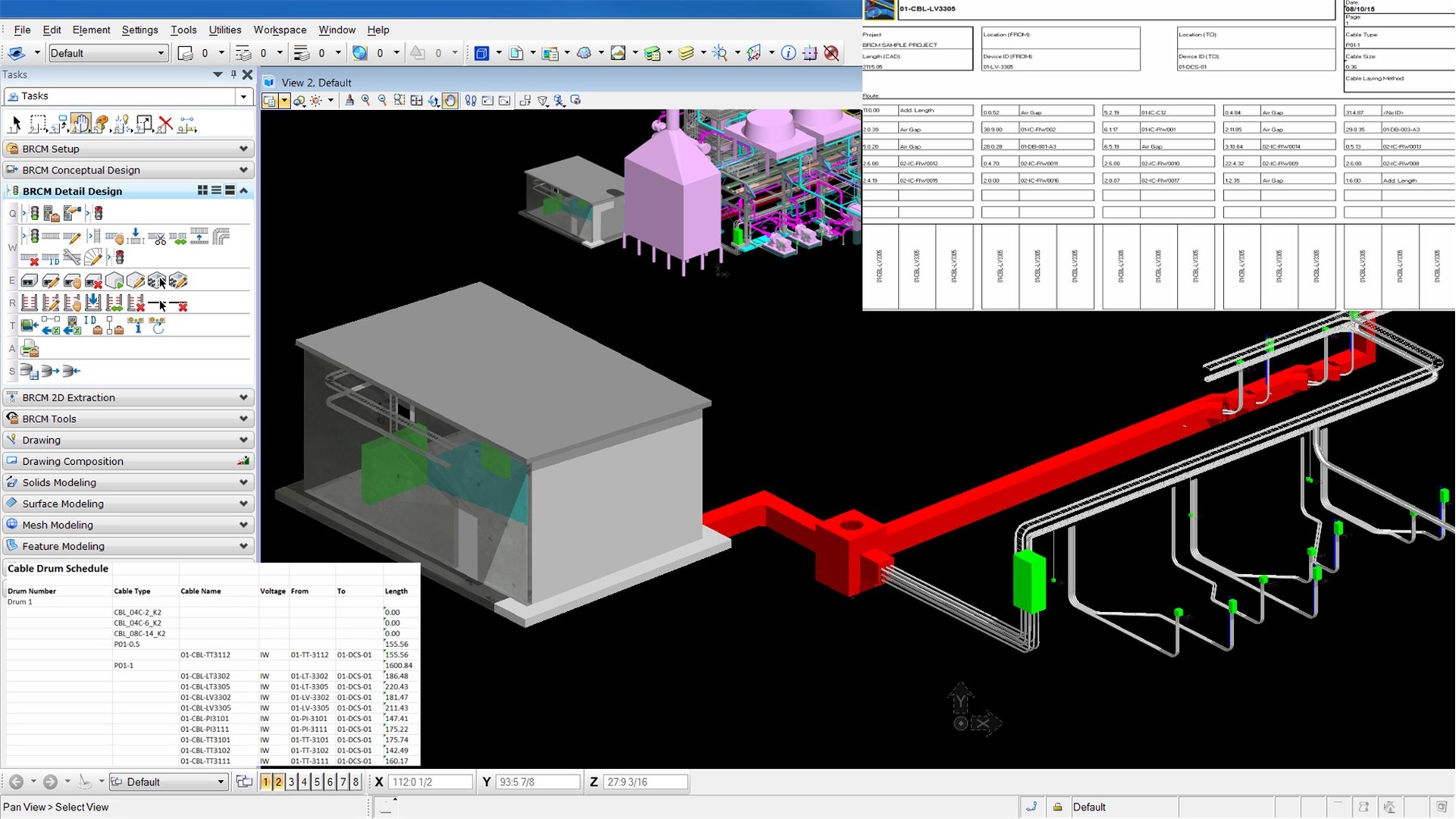
Task: Click the 3D view rotation icon
Action: [432, 100]
